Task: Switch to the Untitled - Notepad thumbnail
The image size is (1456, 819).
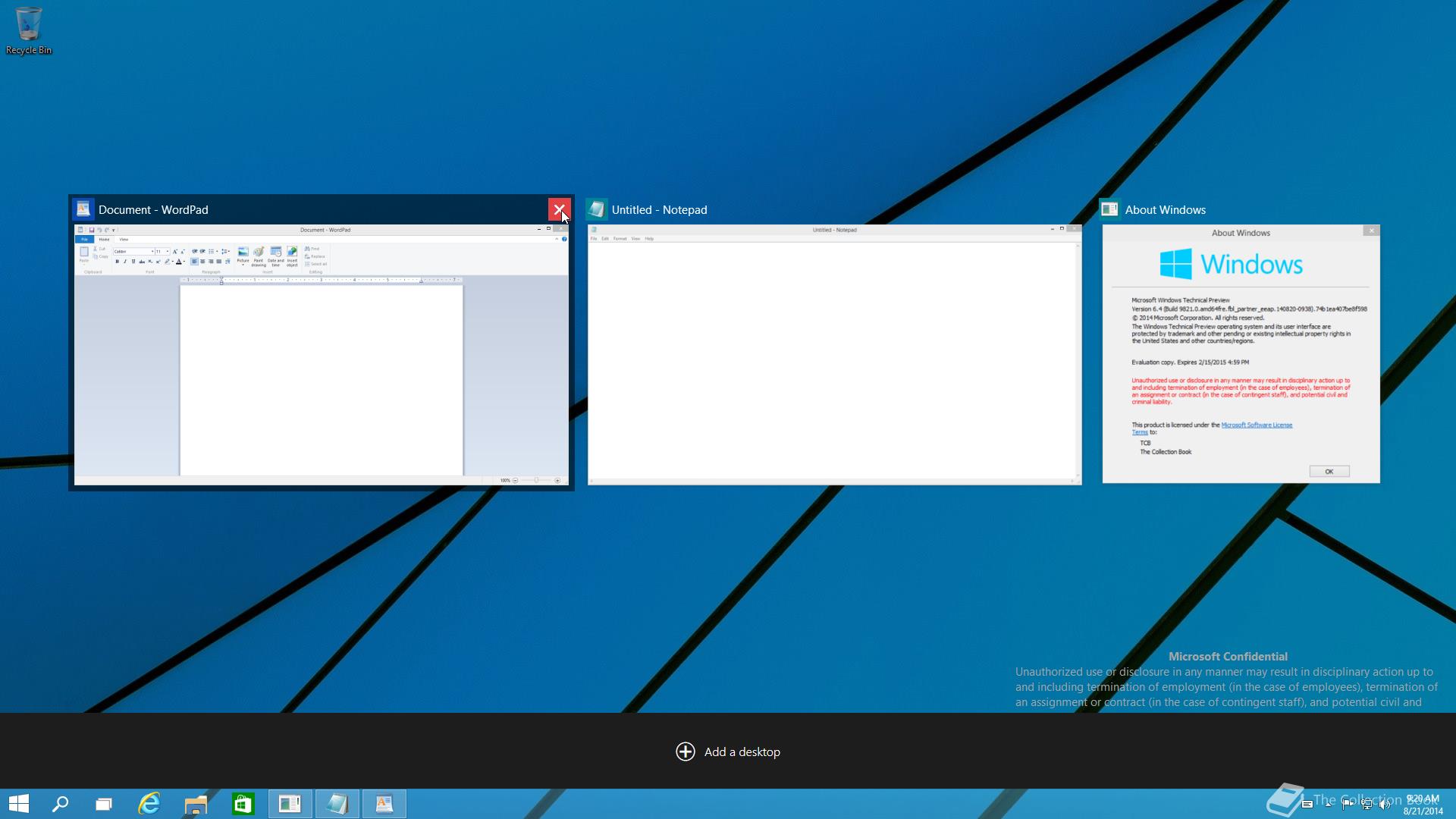Action: point(834,354)
